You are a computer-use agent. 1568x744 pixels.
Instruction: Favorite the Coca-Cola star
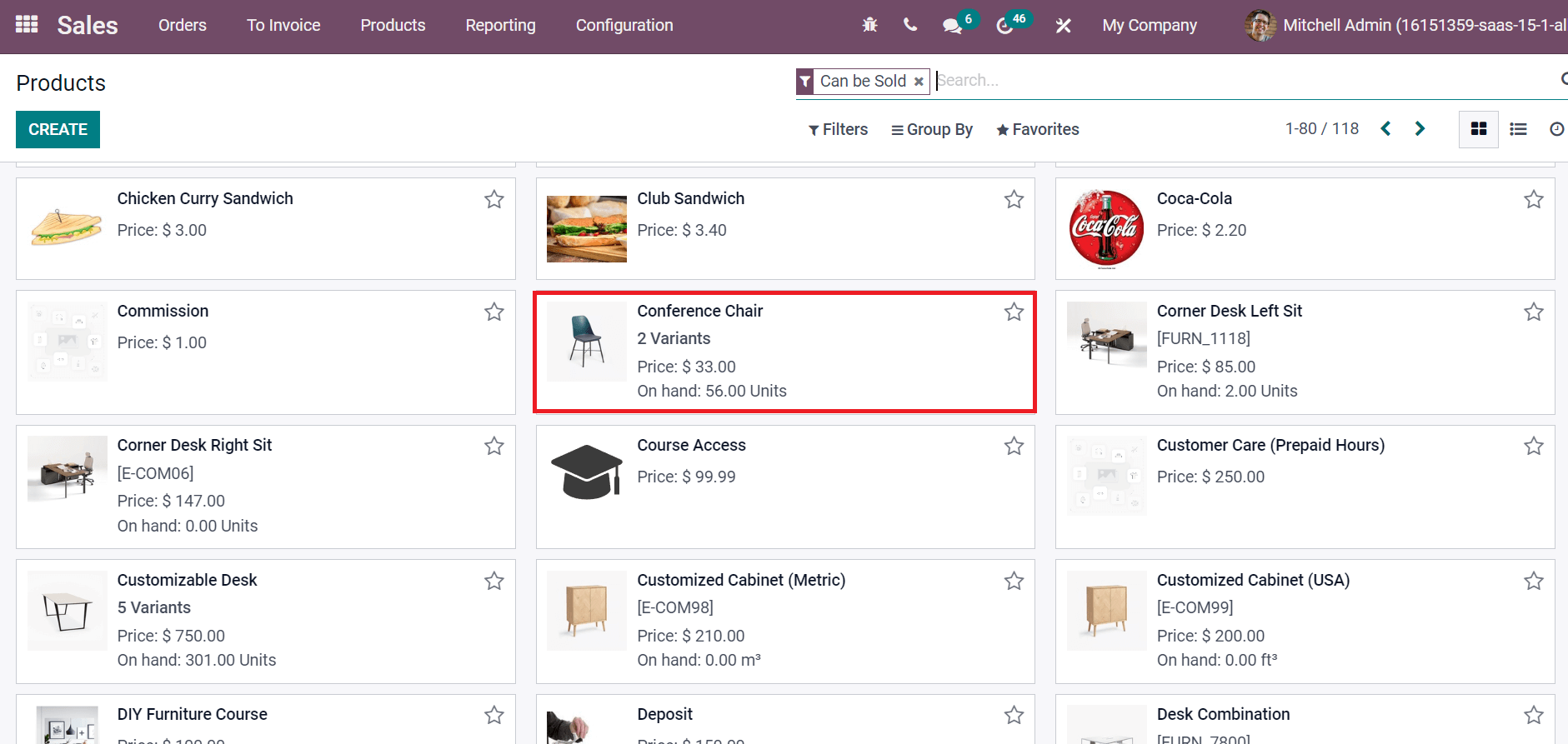click(1534, 199)
